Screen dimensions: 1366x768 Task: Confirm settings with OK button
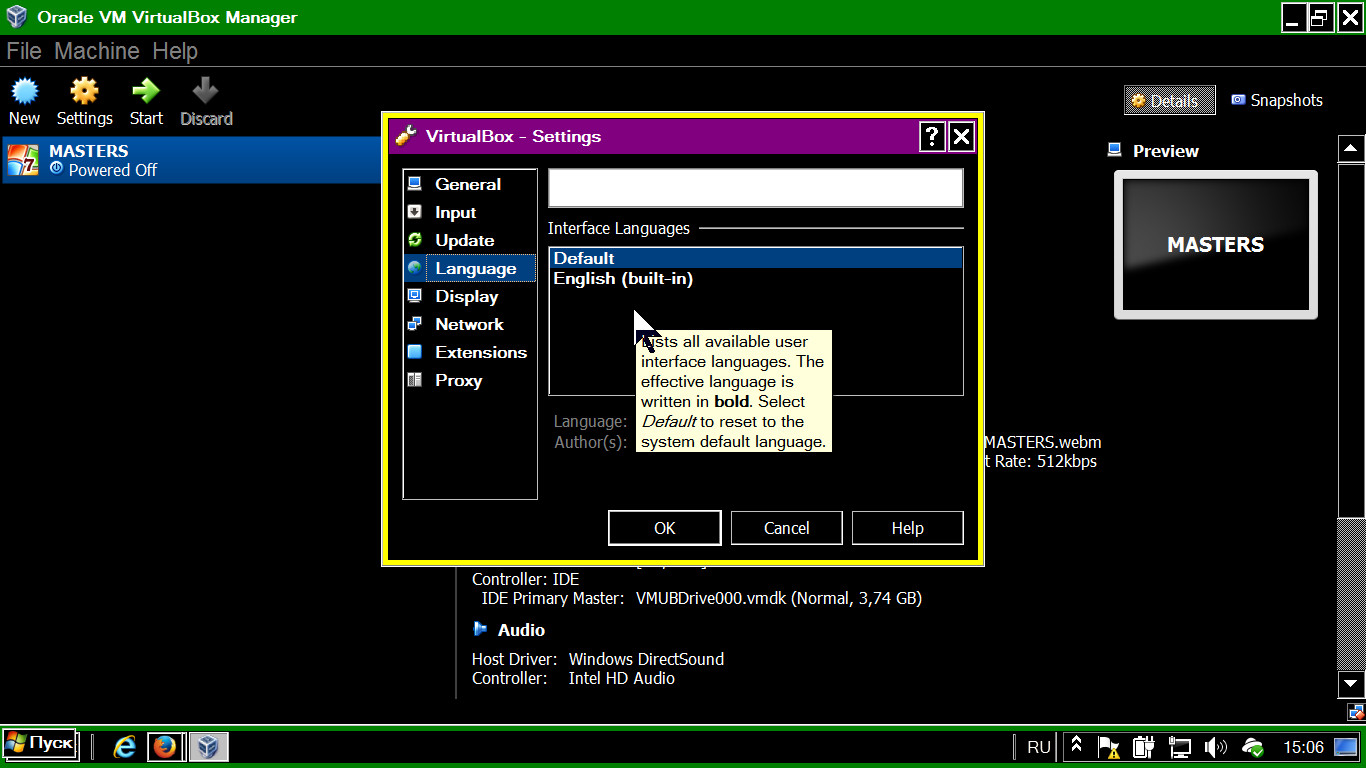[x=665, y=528]
